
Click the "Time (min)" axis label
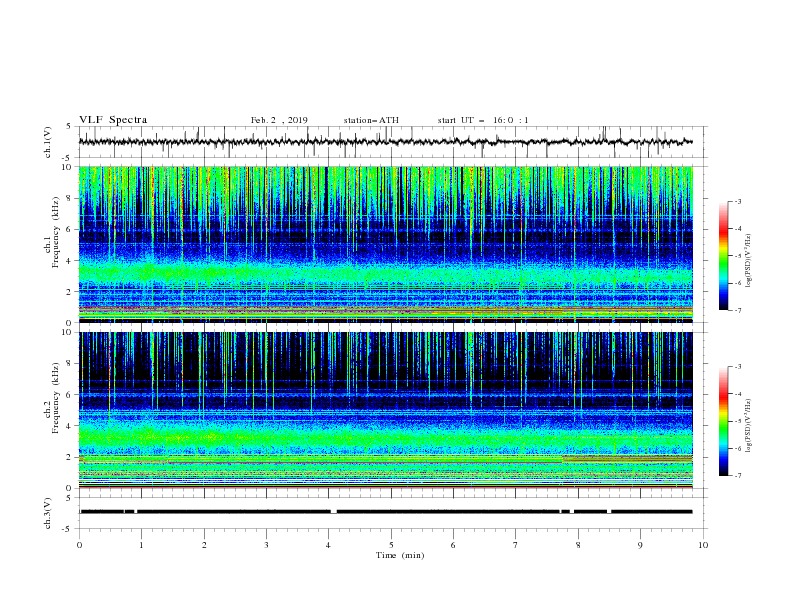click(400, 555)
